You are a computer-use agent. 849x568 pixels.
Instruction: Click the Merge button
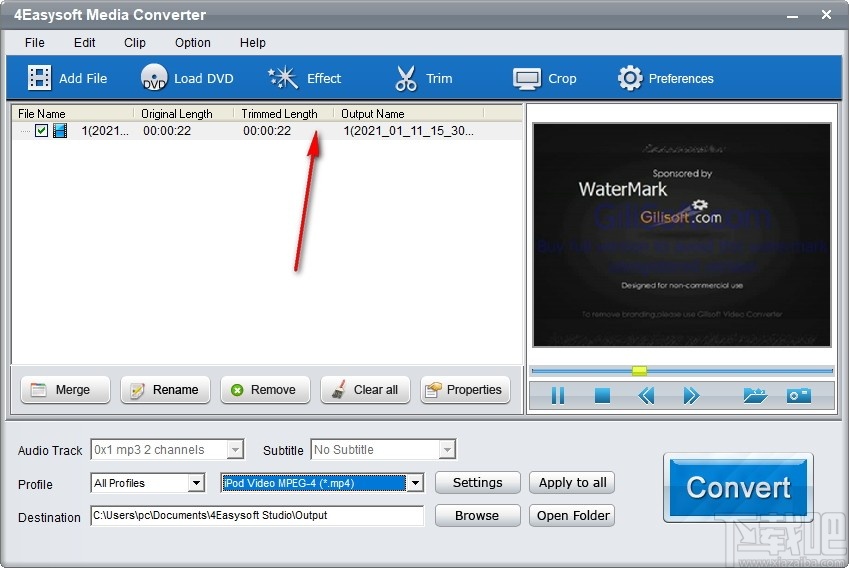65,390
